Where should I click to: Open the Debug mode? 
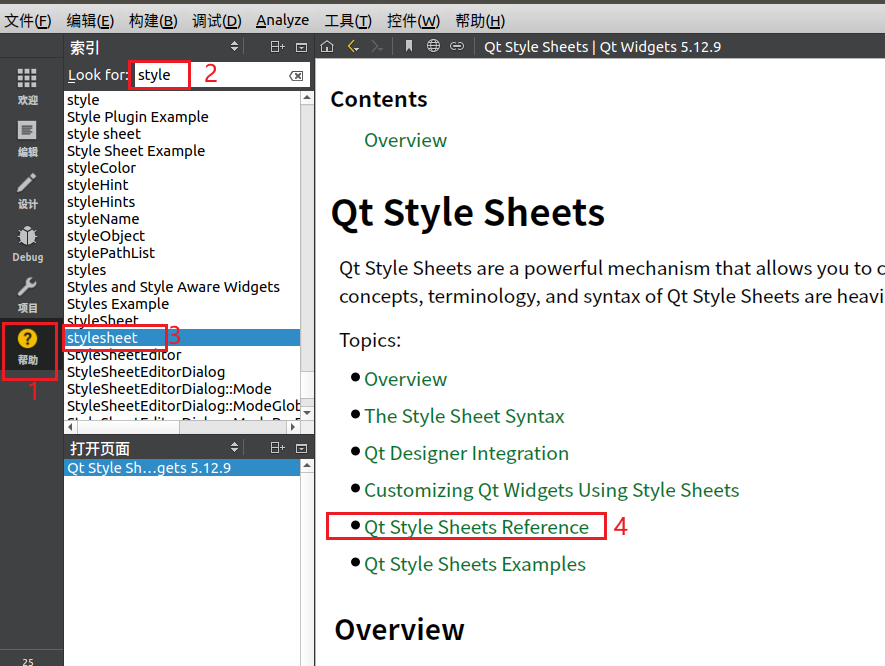click(27, 243)
